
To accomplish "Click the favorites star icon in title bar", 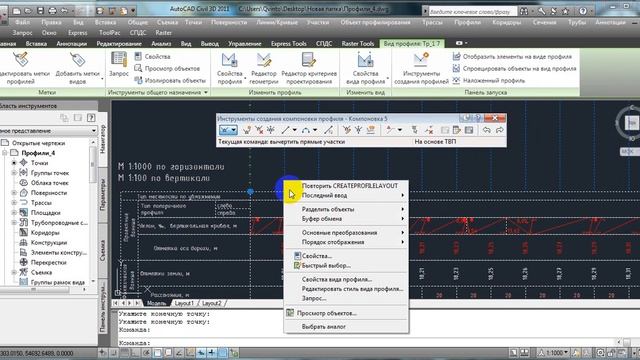I will 566,11.
